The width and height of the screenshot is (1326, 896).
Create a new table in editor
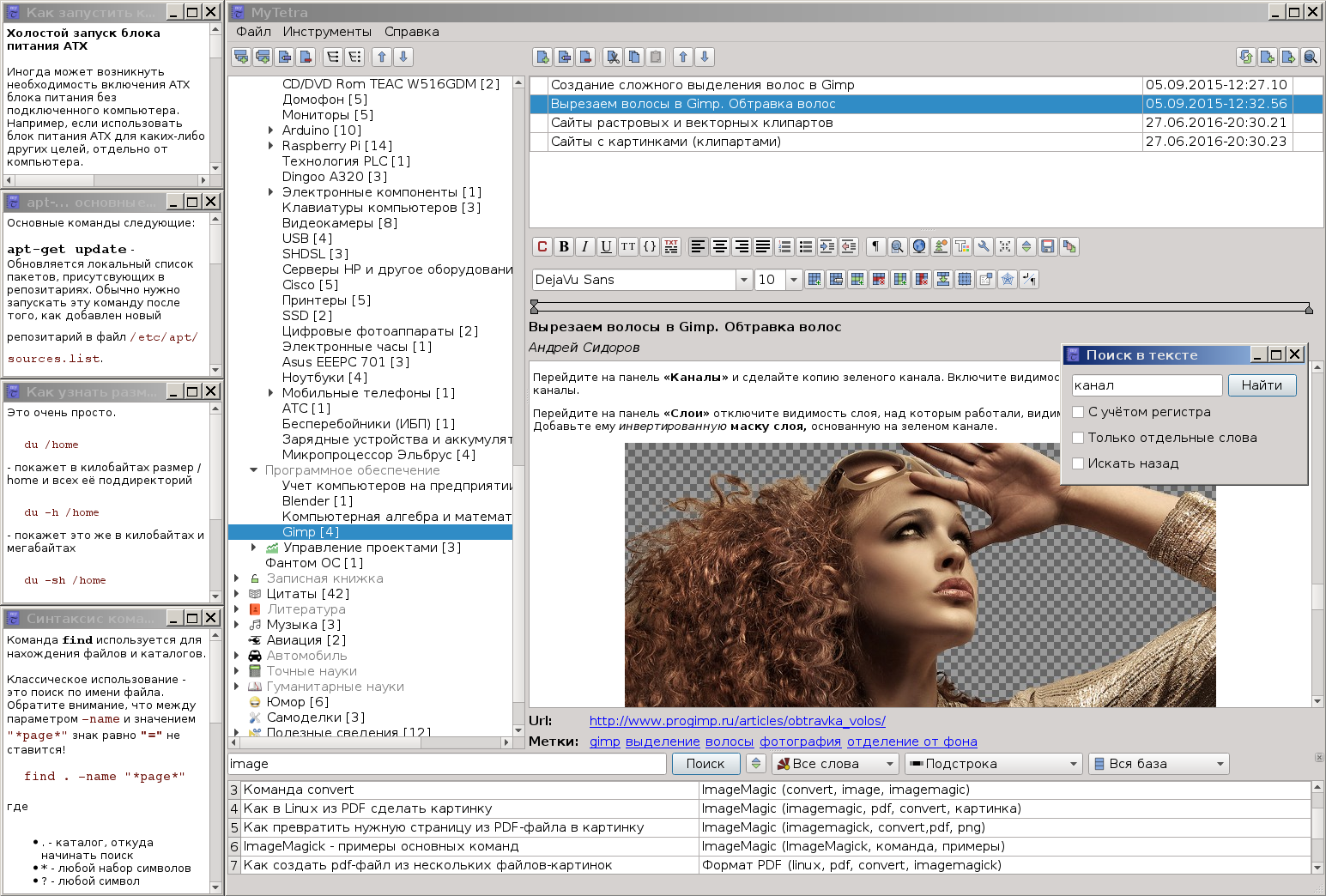click(814, 279)
